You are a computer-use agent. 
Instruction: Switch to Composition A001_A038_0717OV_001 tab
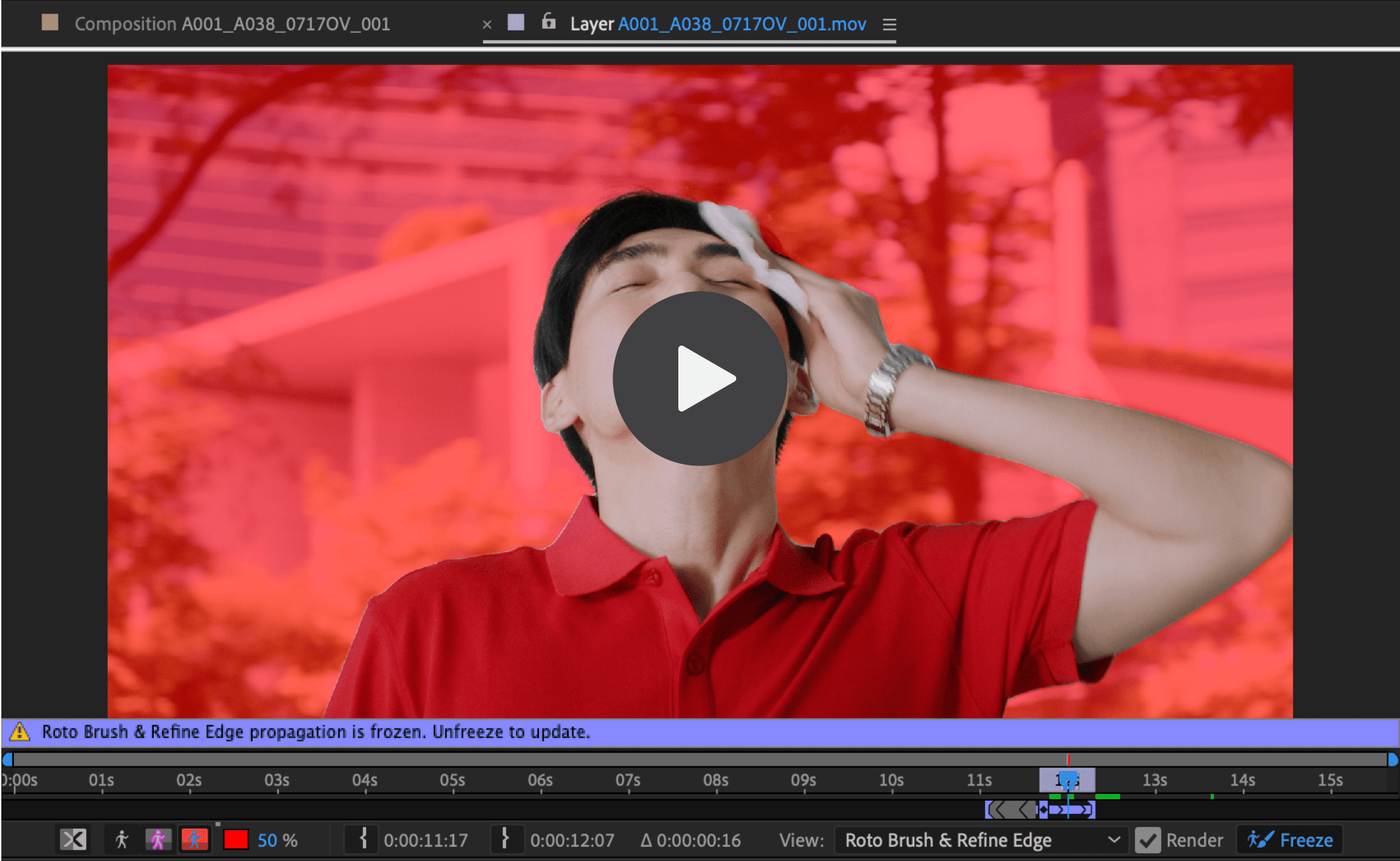231,24
